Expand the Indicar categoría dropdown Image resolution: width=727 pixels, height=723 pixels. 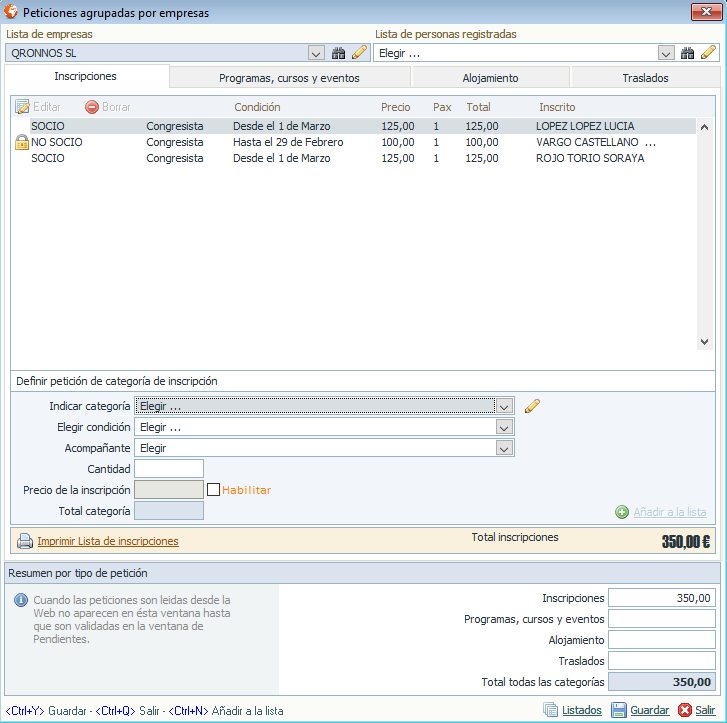pos(505,406)
